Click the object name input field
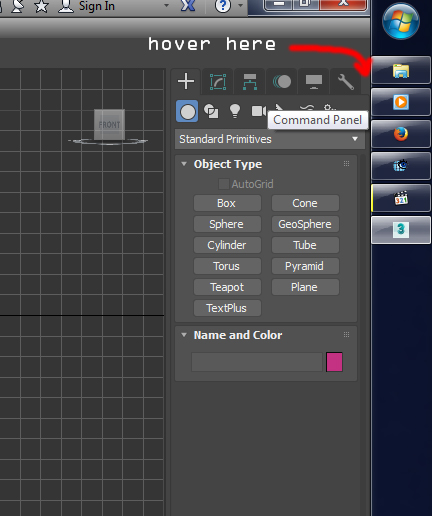This screenshot has height=516, width=432. point(257,362)
